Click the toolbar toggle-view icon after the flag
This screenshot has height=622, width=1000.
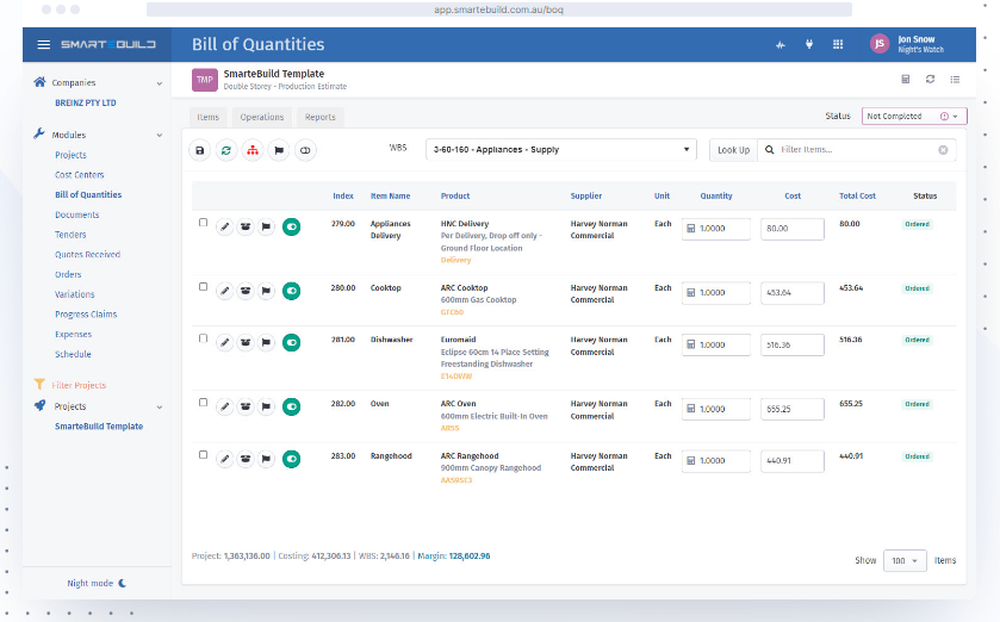[x=305, y=151]
